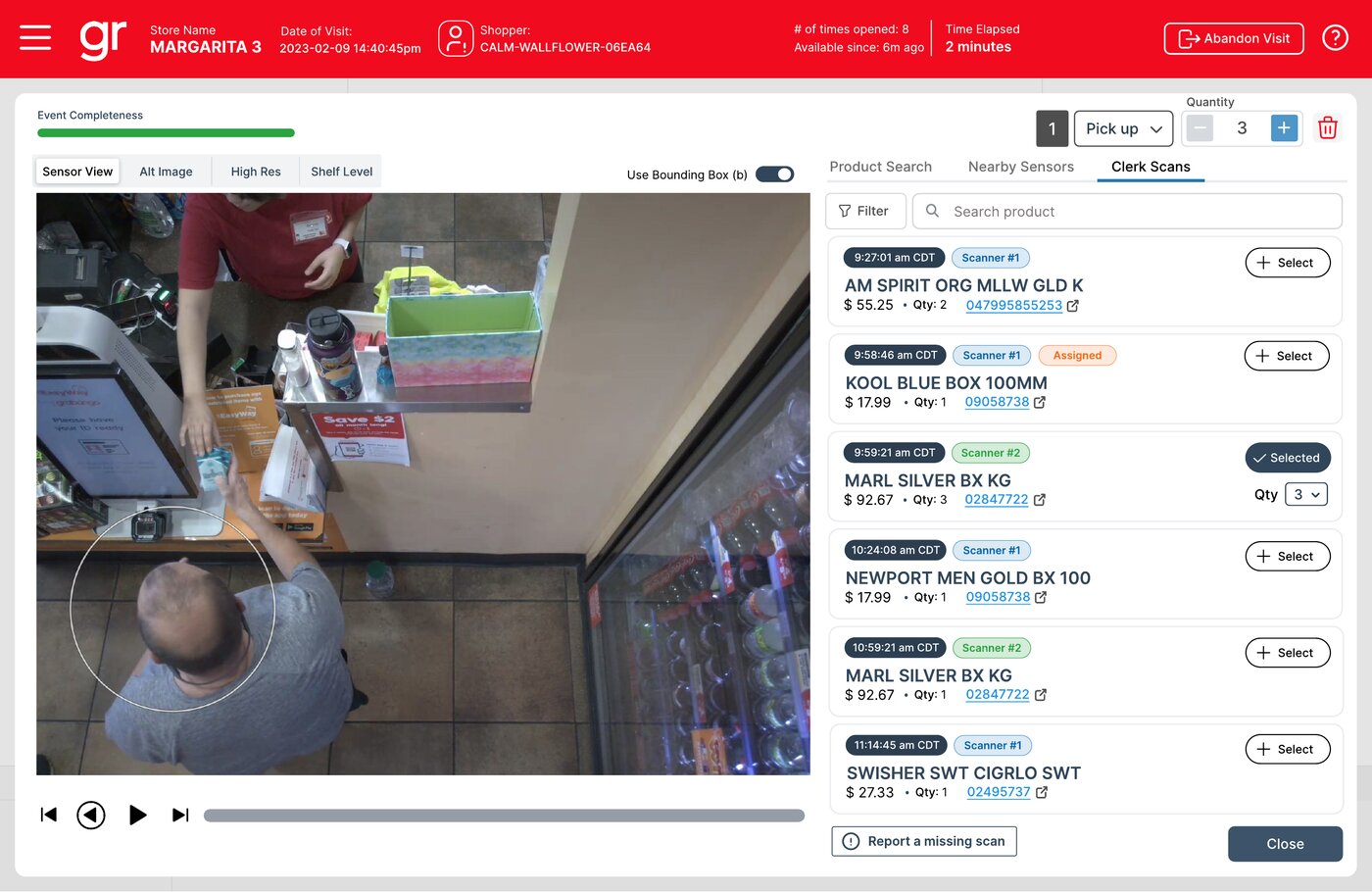Click the video playback progress bar
1372x892 pixels.
[504, 816]
